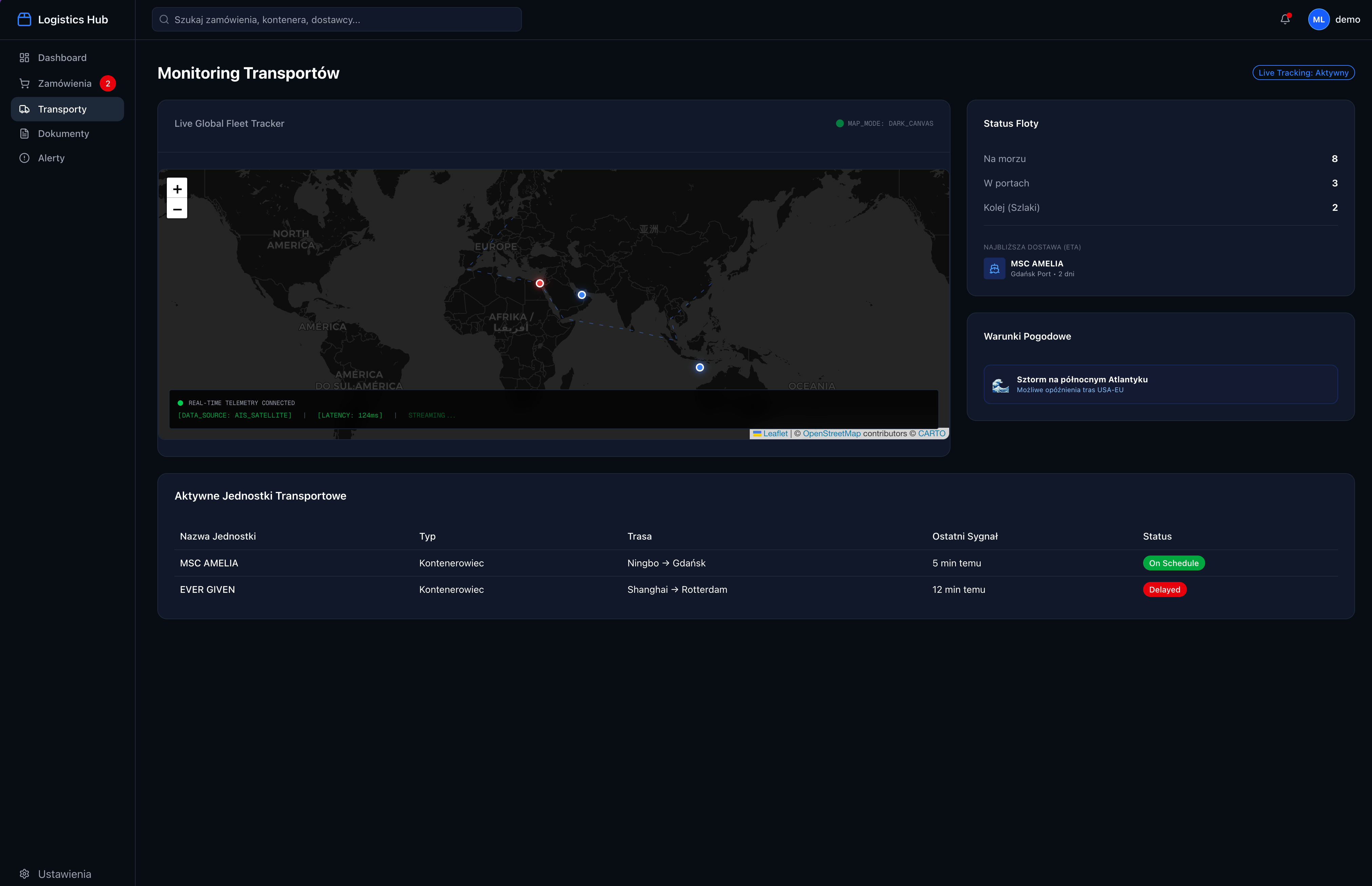Click the Ostatni Sygnał column header
1372x886 pixels.
(965, 537)
